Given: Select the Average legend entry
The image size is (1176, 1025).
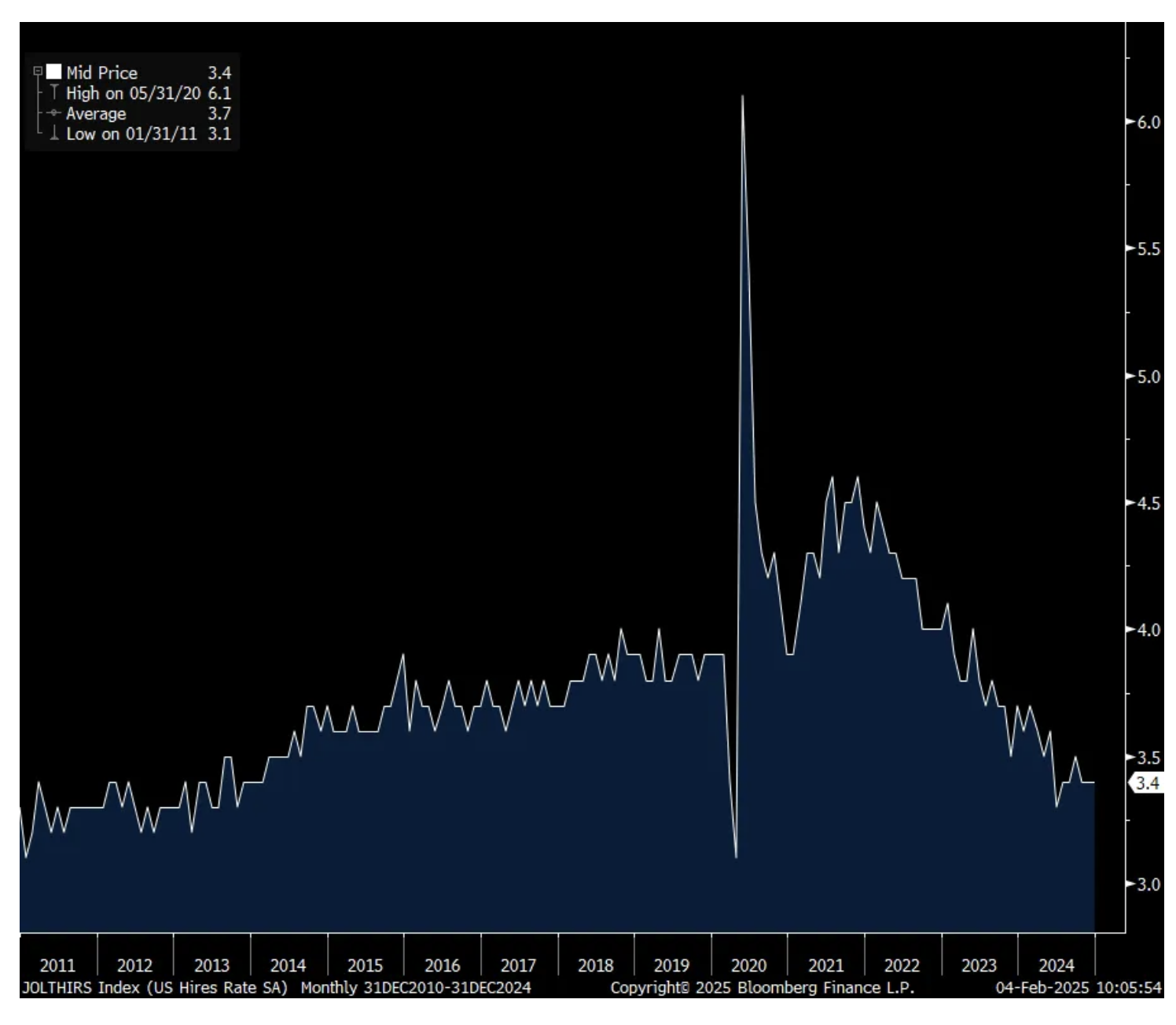Looking at the screenshot, I should pyautogui.click(x=96, y=113).
